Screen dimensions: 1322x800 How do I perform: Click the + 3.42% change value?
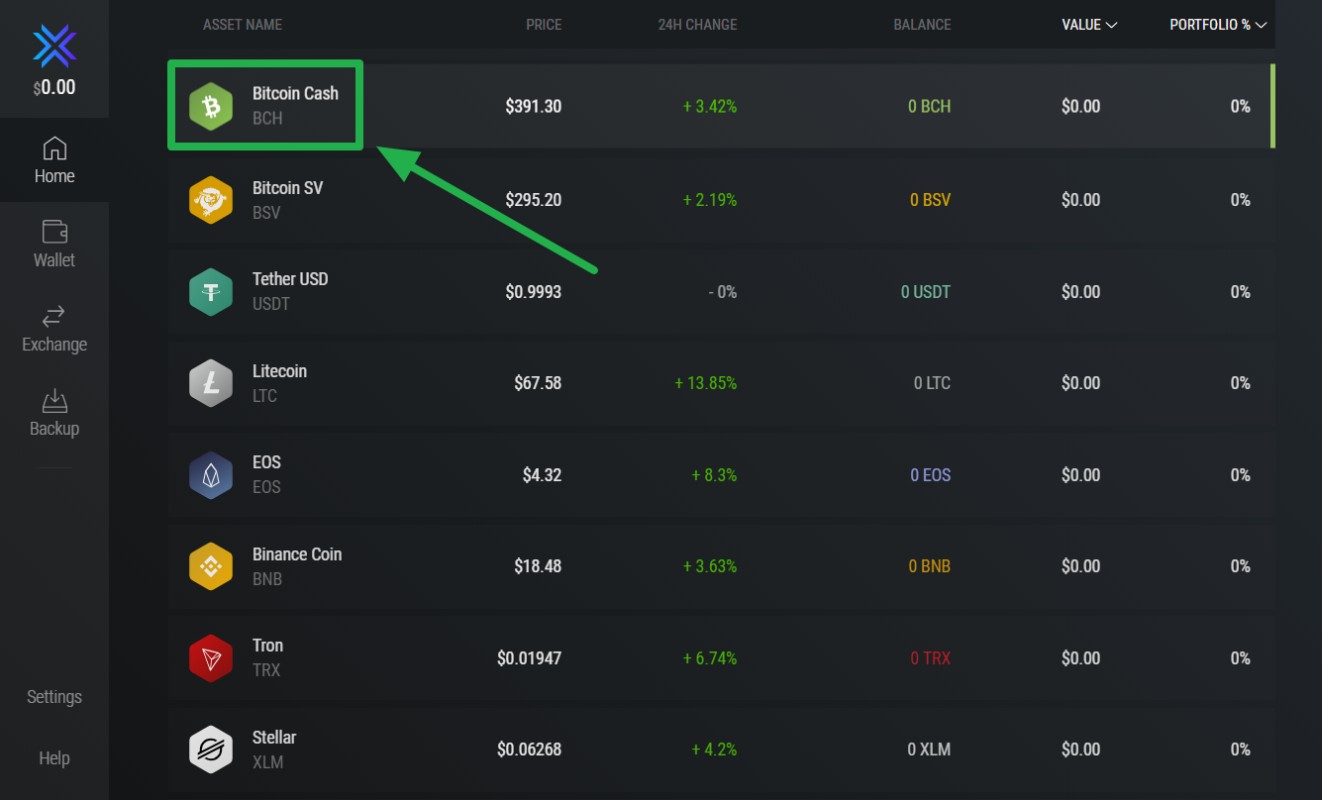click(x=710, y=106)
